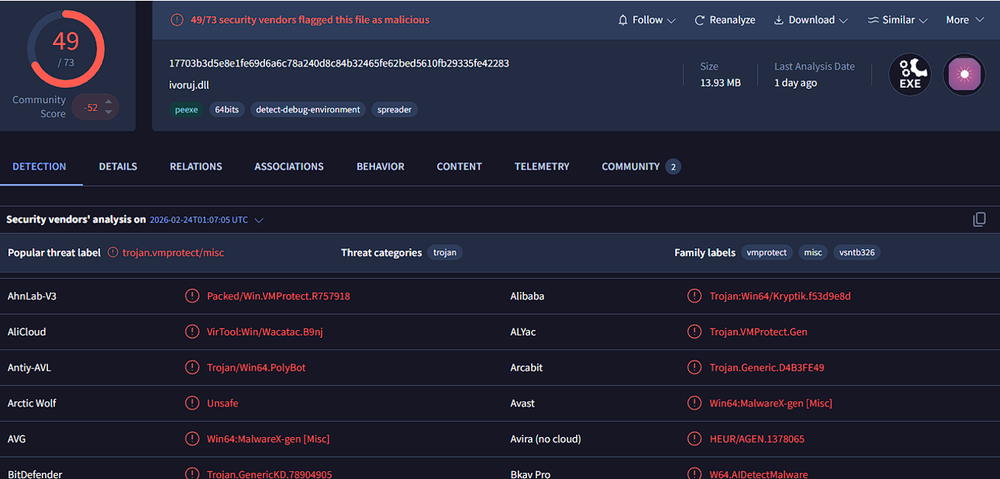Click the detect-debug-environment tag
This screenshot has width=1000, height=479.
point(307,109)
